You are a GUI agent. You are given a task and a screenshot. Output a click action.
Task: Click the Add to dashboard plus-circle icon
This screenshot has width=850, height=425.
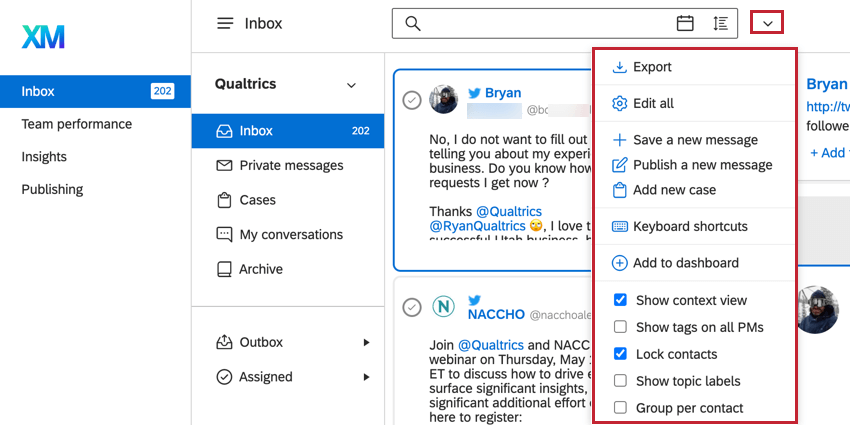619,263
